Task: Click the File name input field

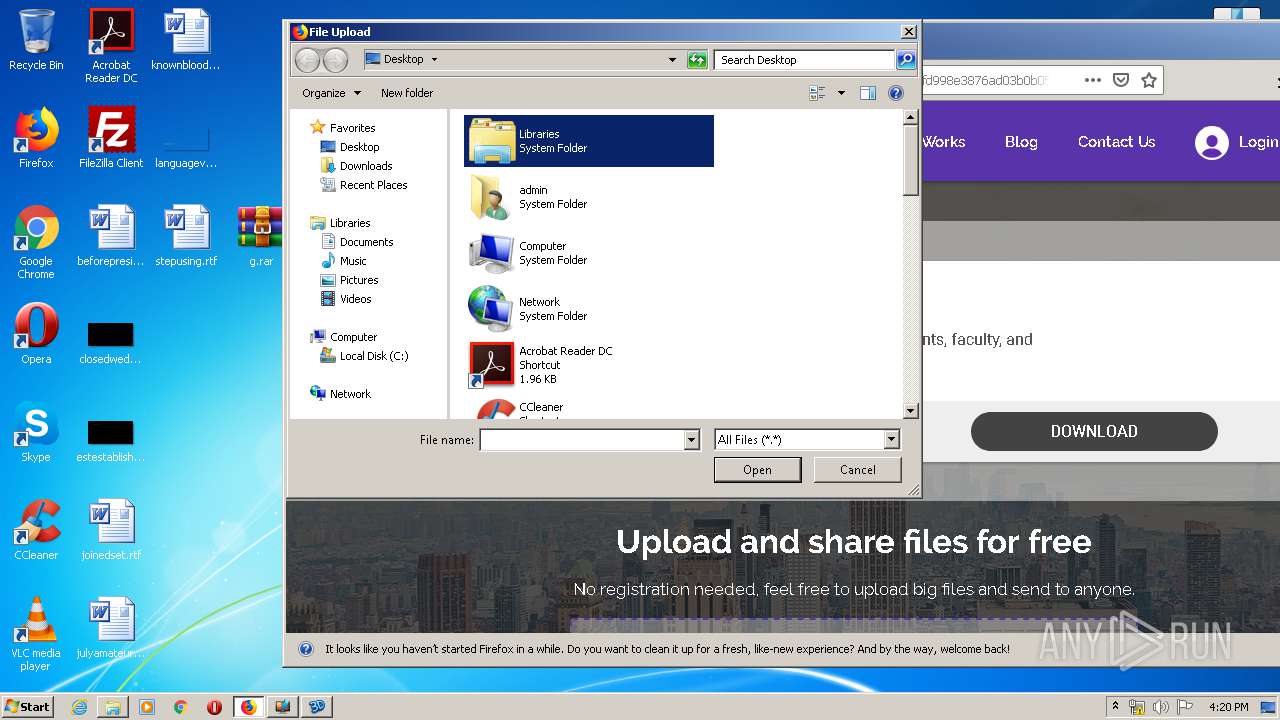Action: pos(581,440)
